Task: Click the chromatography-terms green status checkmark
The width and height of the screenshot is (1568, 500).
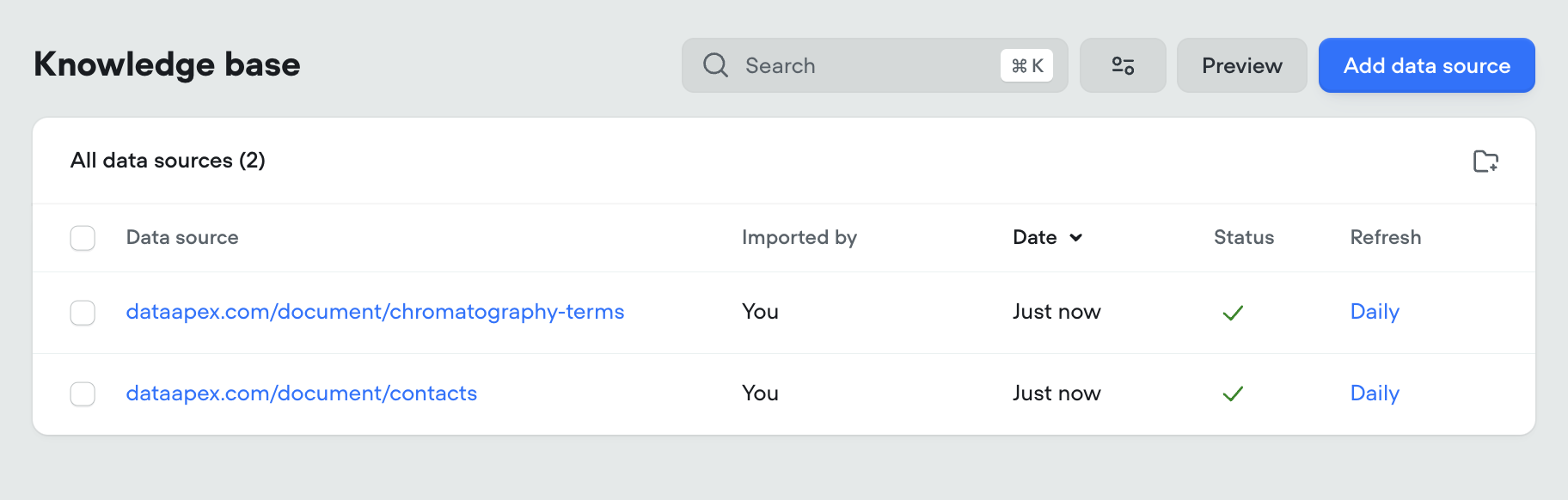Action: [1233, 313]
